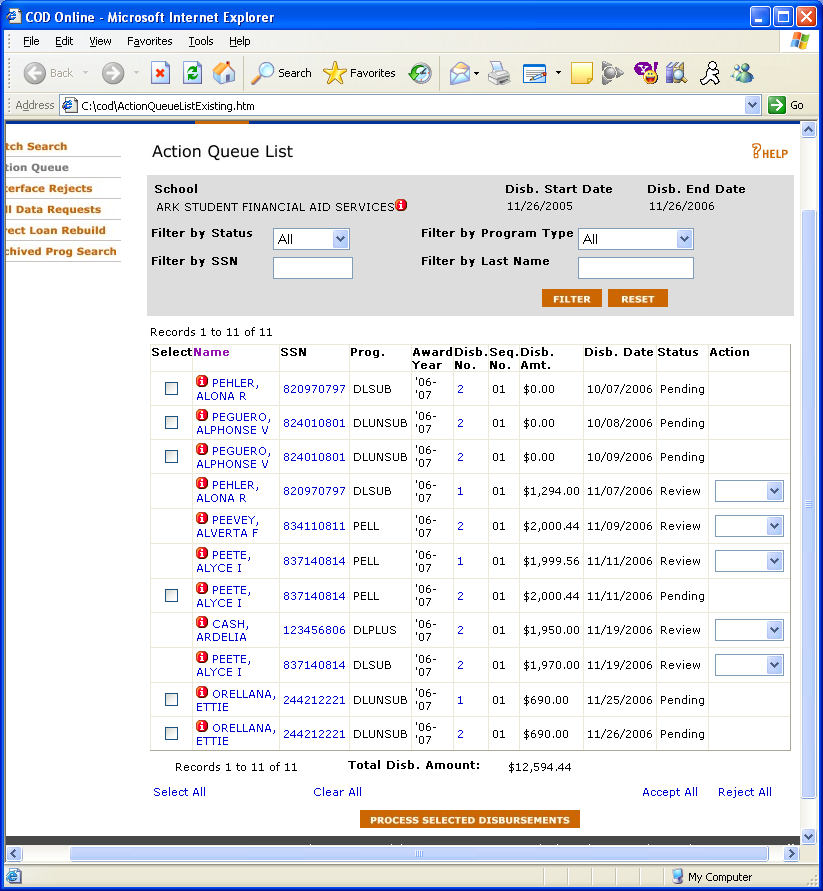
Task: Click the Select All link
Action: (179, 792)
